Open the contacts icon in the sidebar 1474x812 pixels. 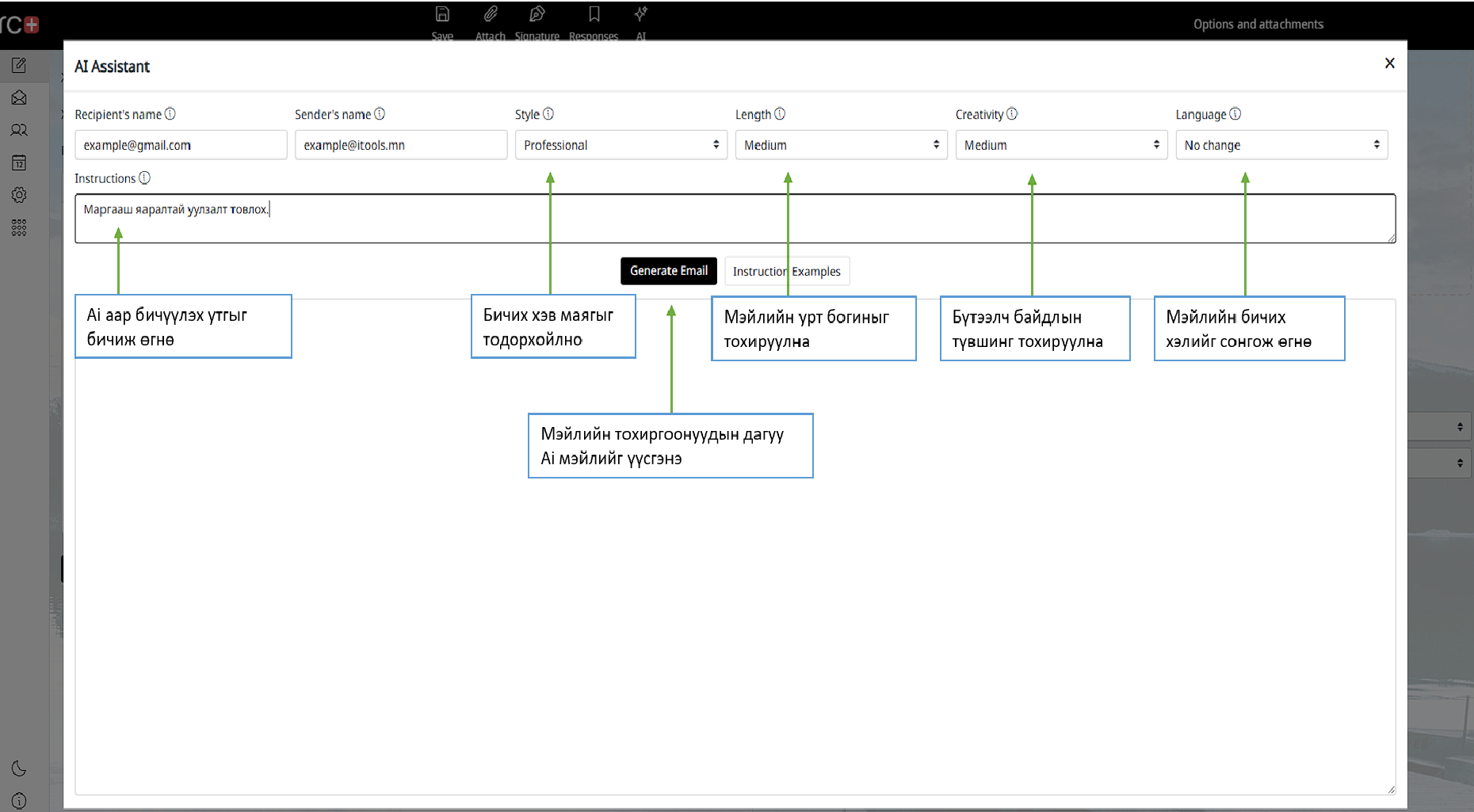point(19,130)
